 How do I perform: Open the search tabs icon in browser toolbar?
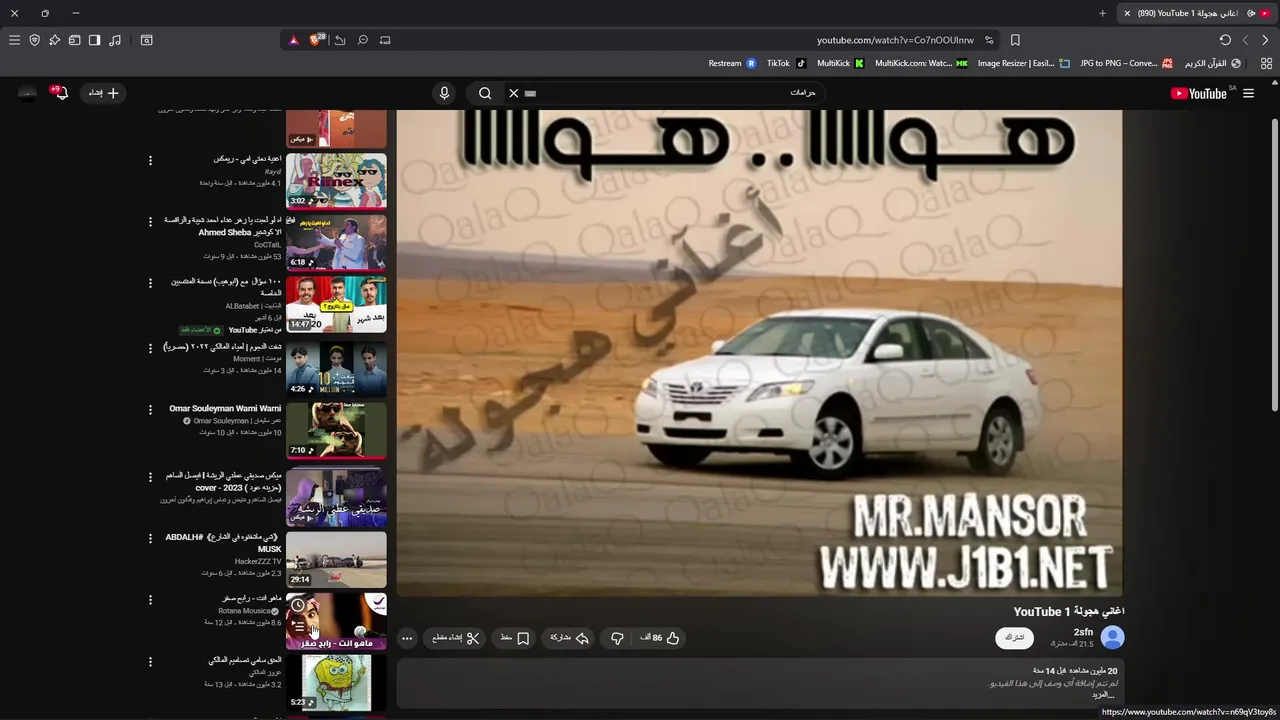[146, 40]
